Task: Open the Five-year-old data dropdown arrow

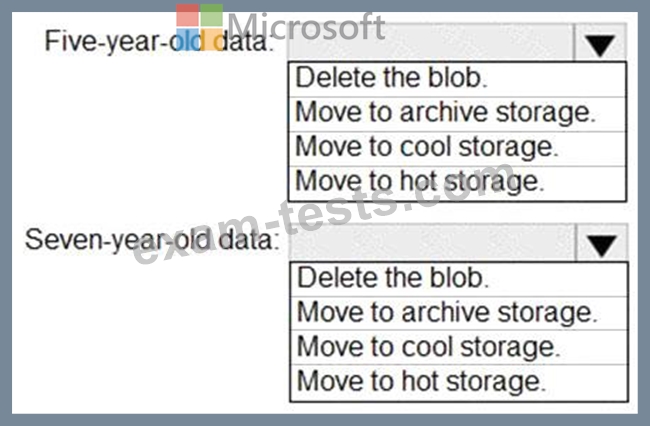Action: (x=600, y=45)
